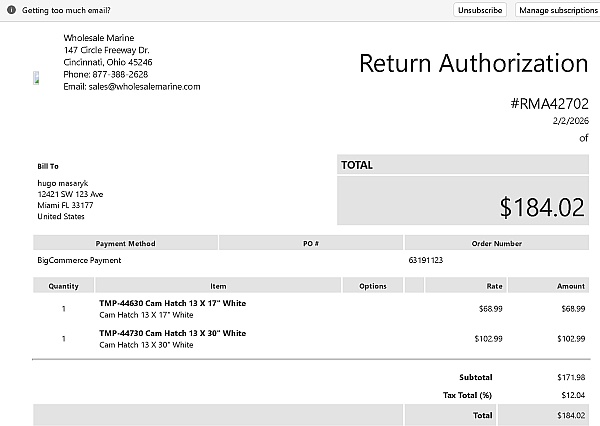Click the large $184.02 total amount
Viewport: 600px width, 426px height.
click(541, 207)
